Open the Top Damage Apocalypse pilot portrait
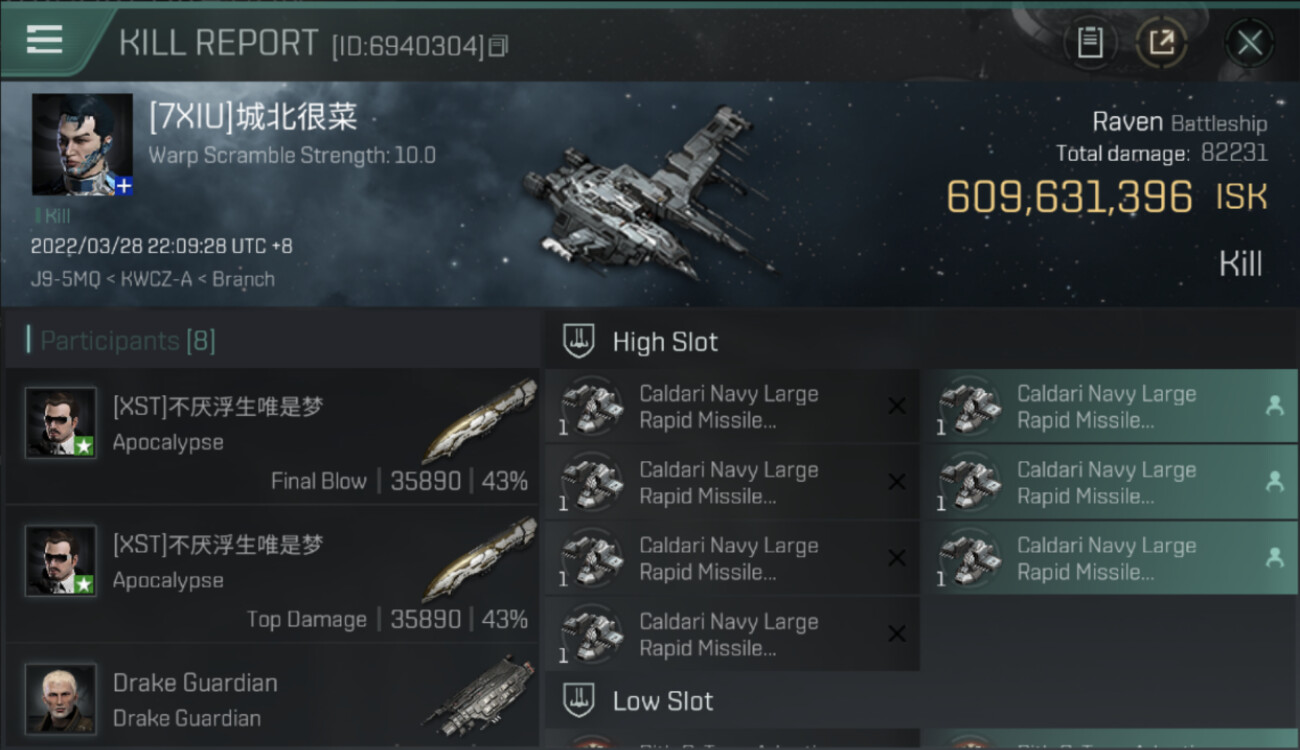 click(61, 561)
